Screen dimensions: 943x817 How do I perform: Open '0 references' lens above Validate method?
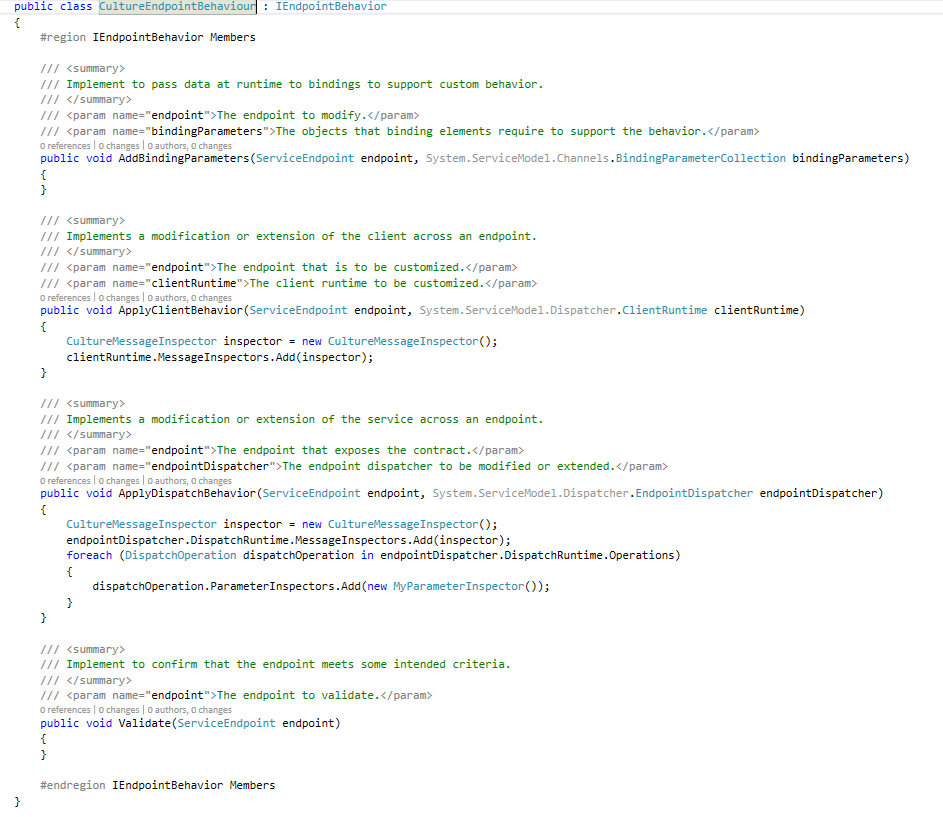[65, 710]
